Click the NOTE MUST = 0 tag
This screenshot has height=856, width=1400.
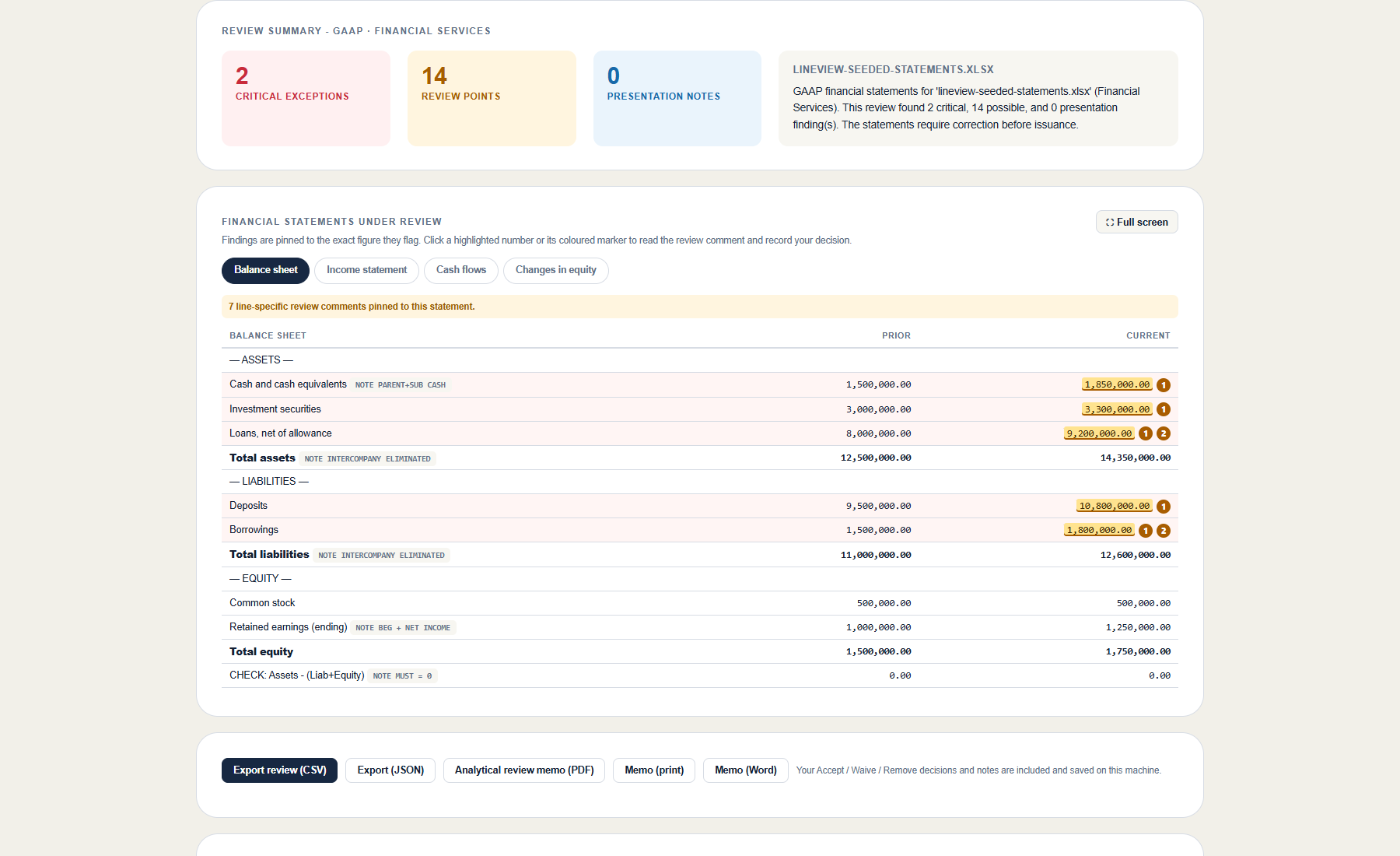tap(402, 676)
